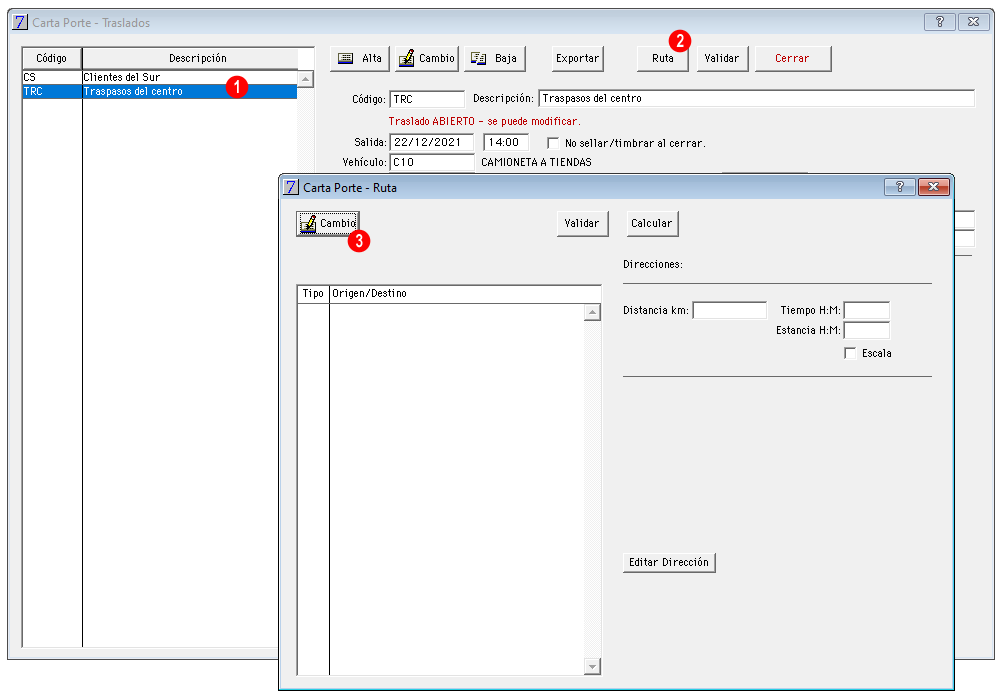Screen dimensions: 1001x698
Task: Click the Alta button in the Traslados toolbar
Action: (x=360, y=59)
